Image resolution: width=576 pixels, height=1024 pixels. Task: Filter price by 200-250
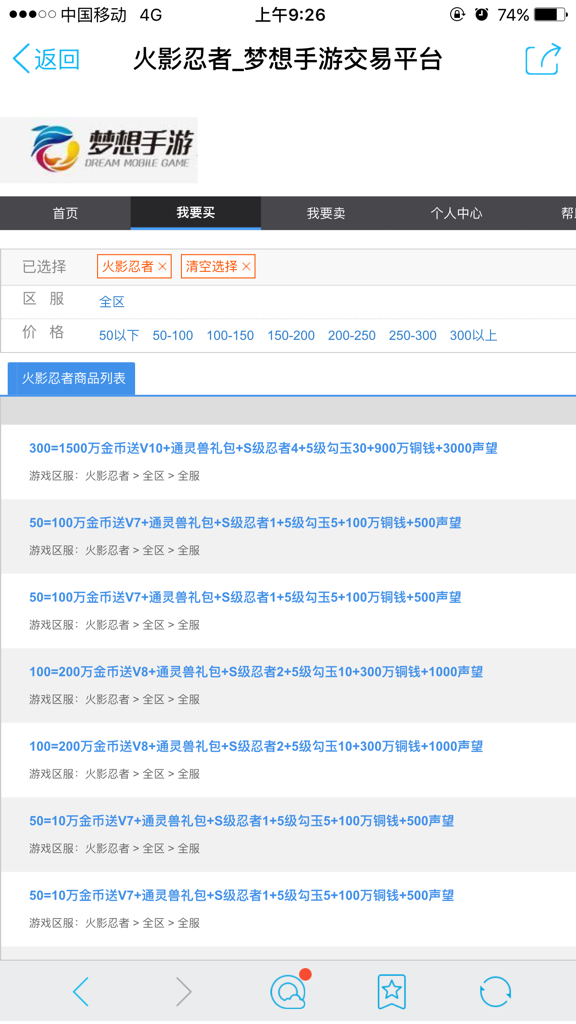[351, 336]
